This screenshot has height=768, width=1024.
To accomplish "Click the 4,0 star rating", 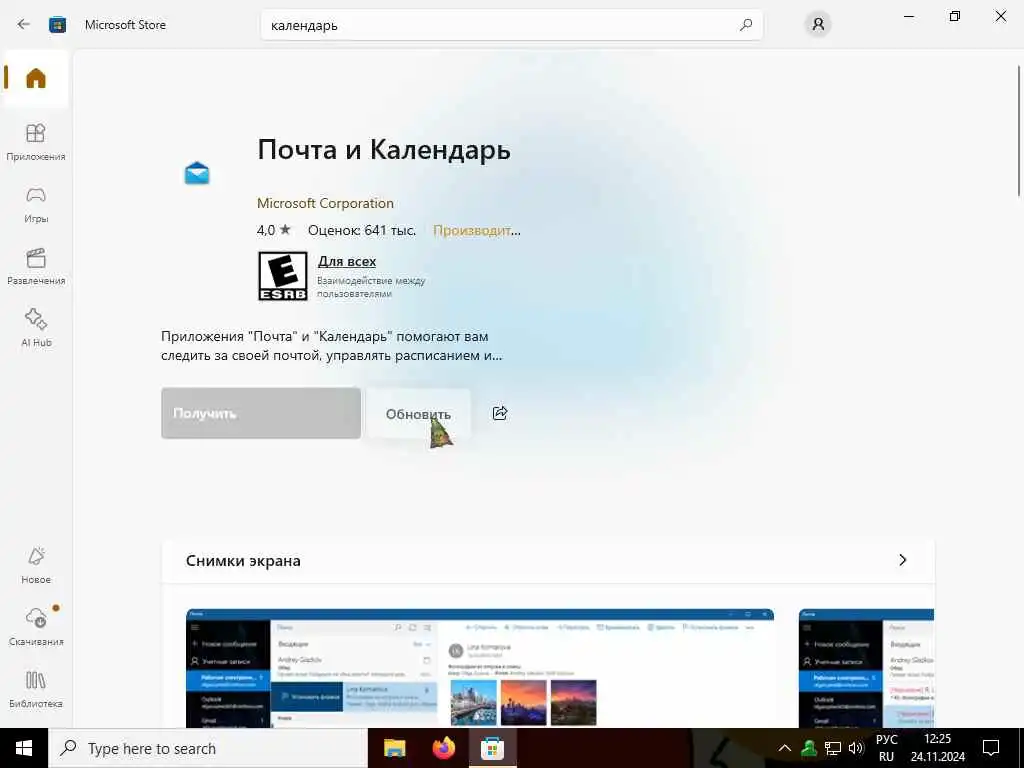I will [274, 231].
